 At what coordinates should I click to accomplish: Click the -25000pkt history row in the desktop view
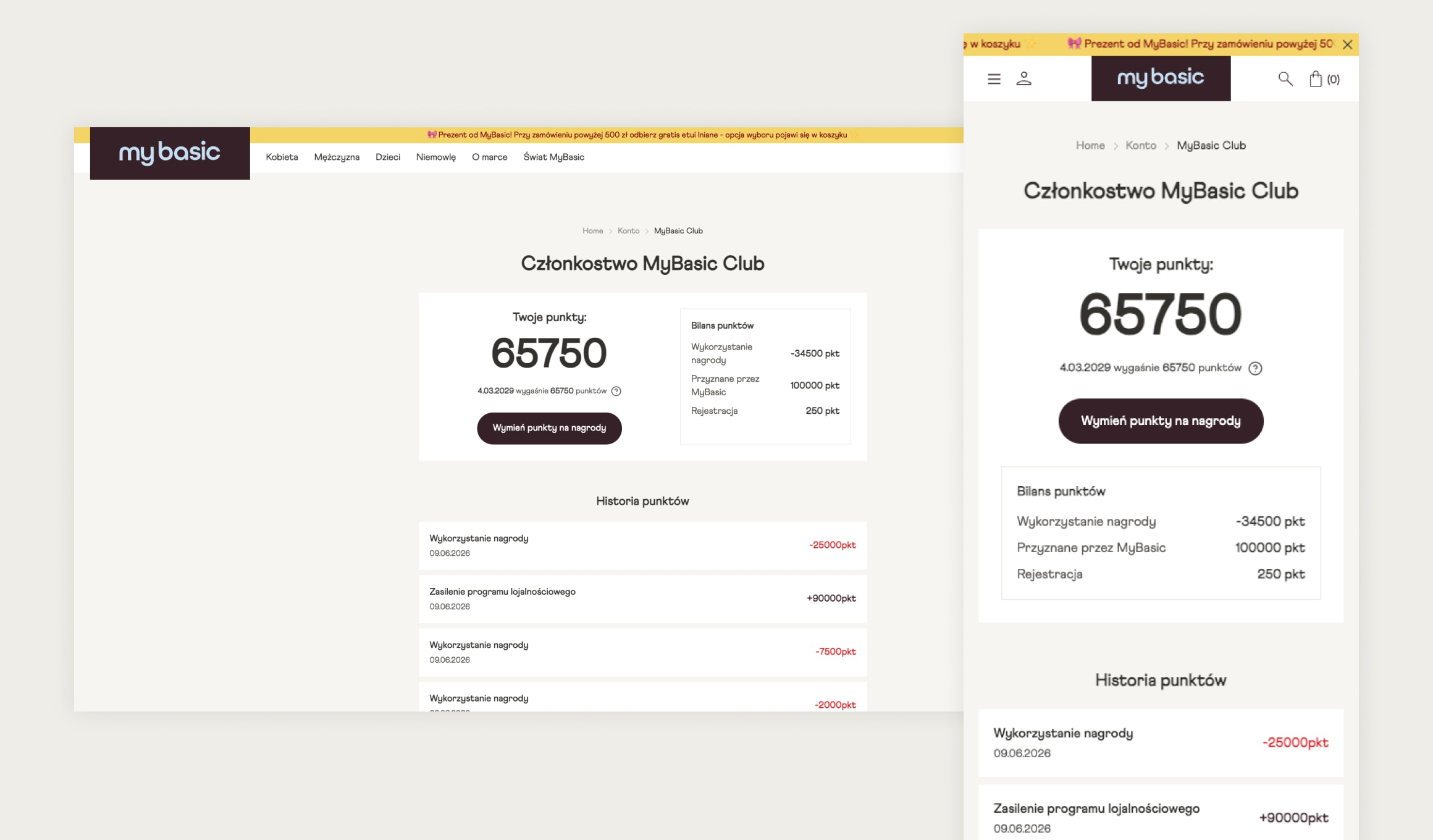click(642, 545)
